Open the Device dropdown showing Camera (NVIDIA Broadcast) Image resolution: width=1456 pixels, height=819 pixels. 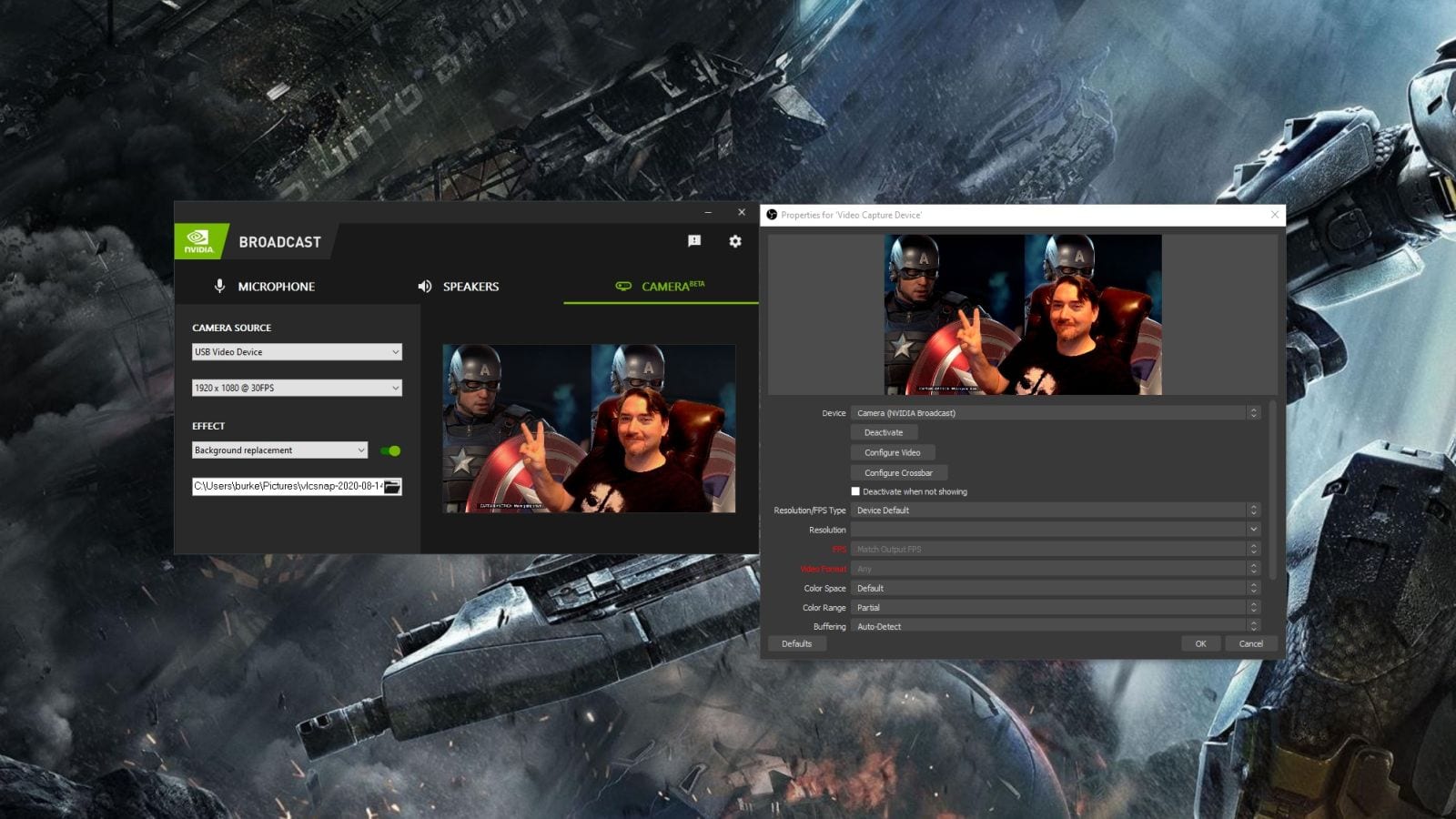(x=1056, y=413)
